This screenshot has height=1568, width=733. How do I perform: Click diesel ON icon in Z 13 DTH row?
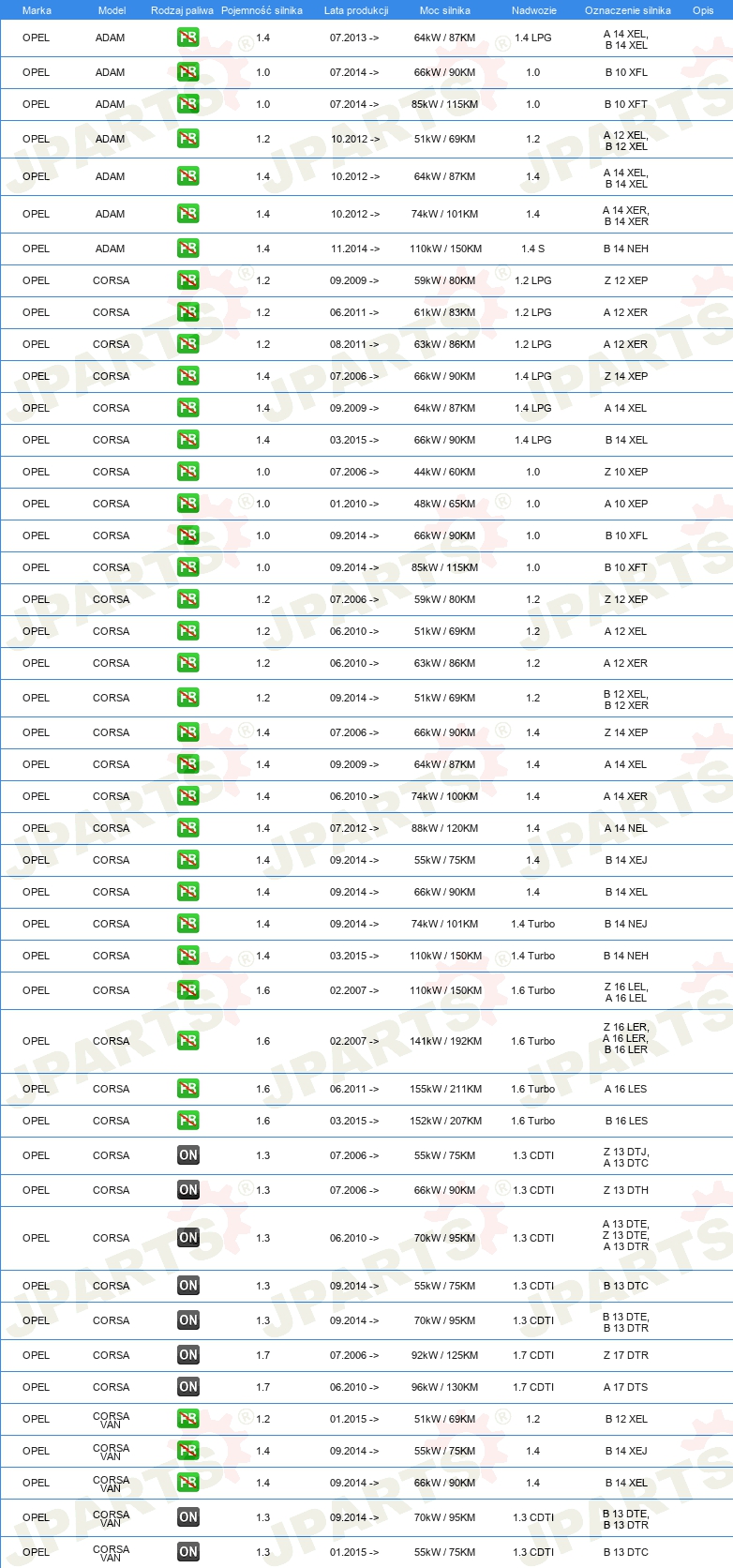(x=188, y=1190)
